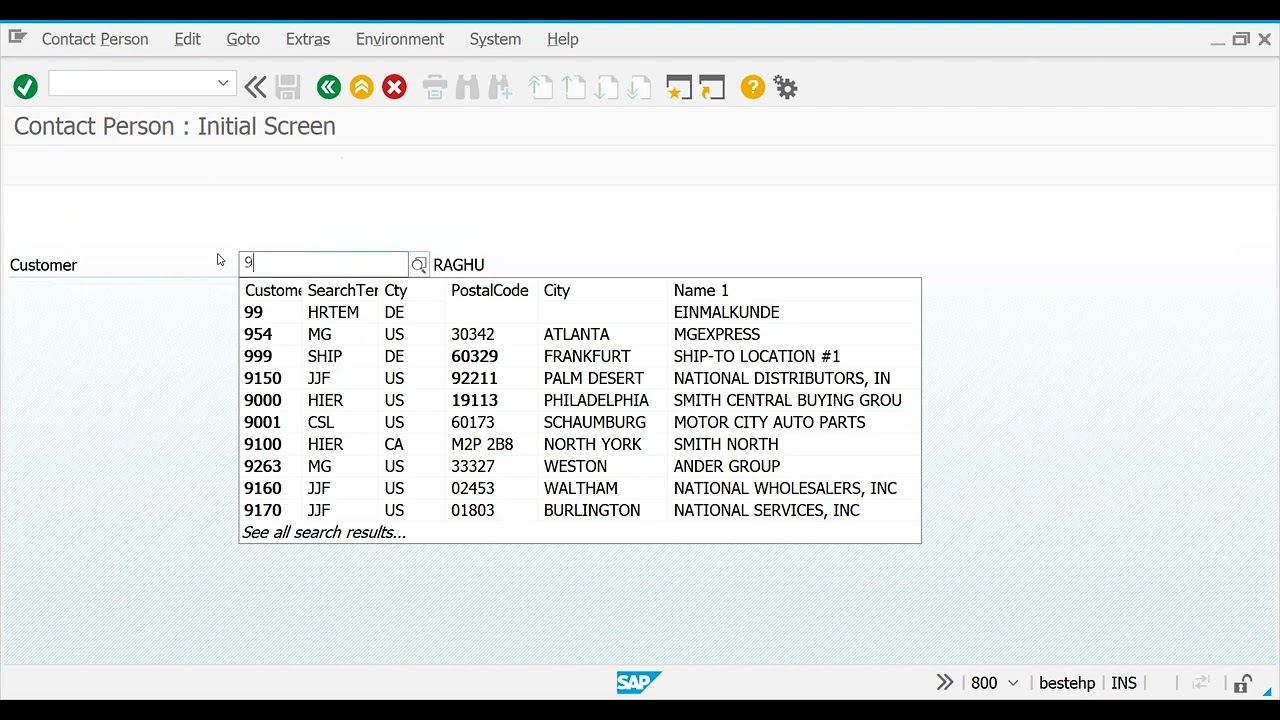The height and width of the screenshot is (720, 1280).
Task: Select customer 9100 SMITH NORTH
Action: point(580,444)
